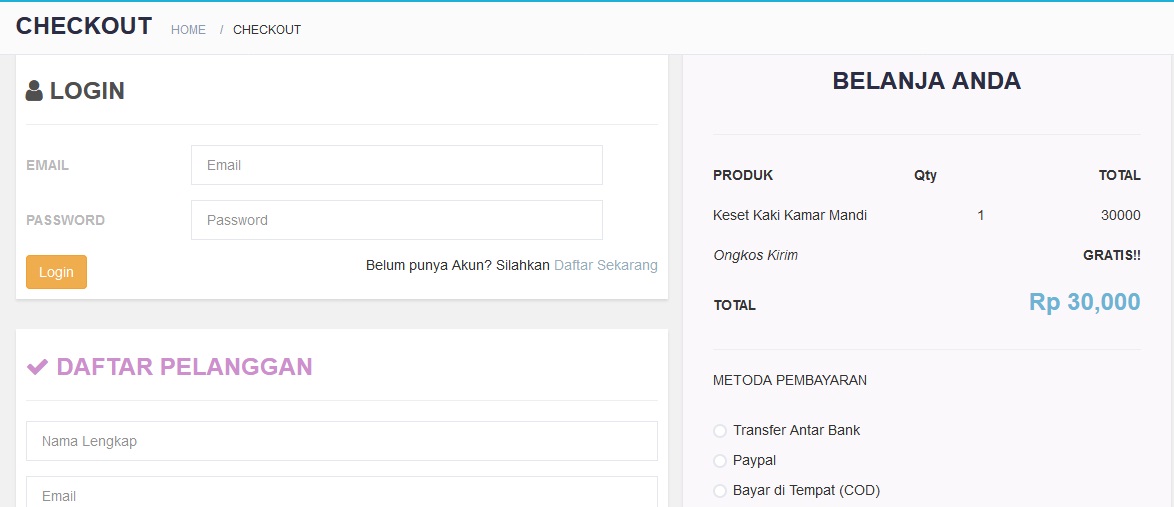Go to HOME via the breadcrumb
This screenshot has height=507, width=1174.
188,30
